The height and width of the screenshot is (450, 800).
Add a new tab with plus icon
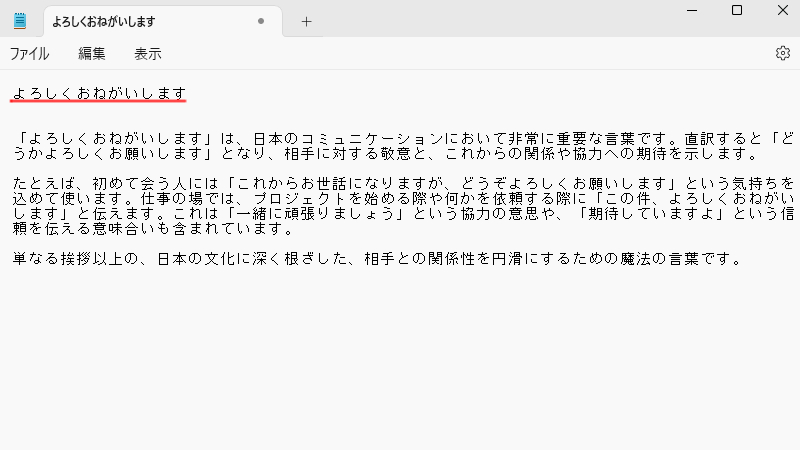point(306,21)
